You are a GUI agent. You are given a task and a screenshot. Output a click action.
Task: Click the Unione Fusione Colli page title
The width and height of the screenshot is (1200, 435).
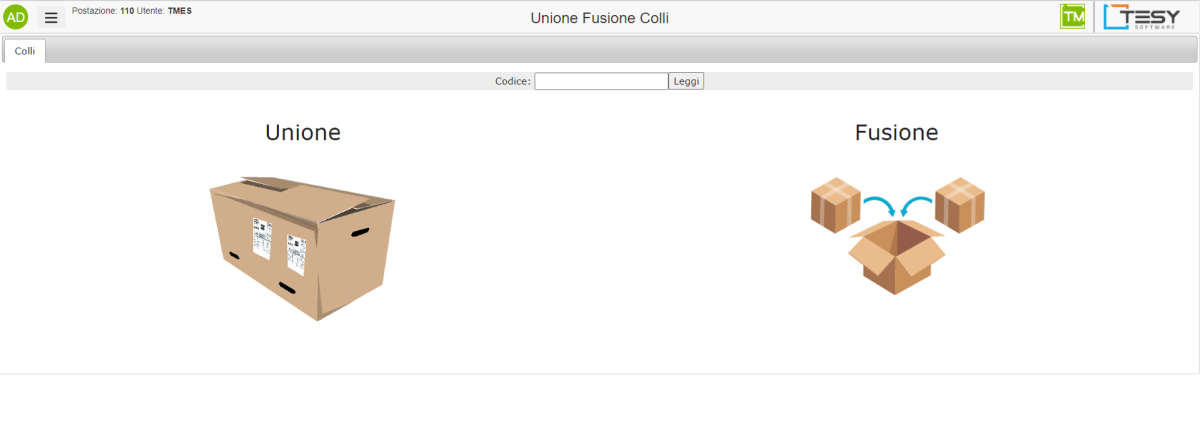(x=599, y=18)
